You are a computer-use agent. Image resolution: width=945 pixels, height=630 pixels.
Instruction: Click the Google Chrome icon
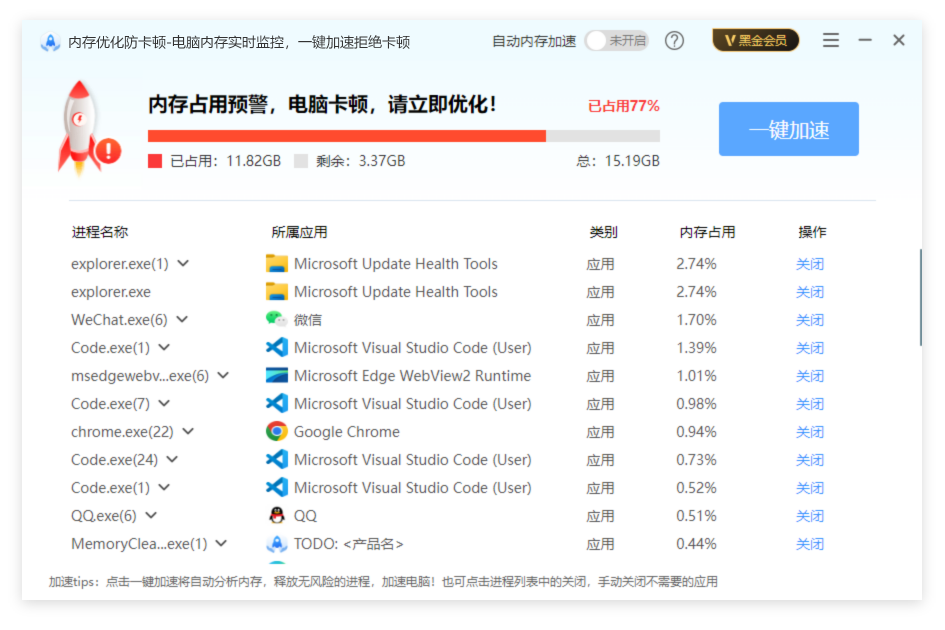coord(277,432)
